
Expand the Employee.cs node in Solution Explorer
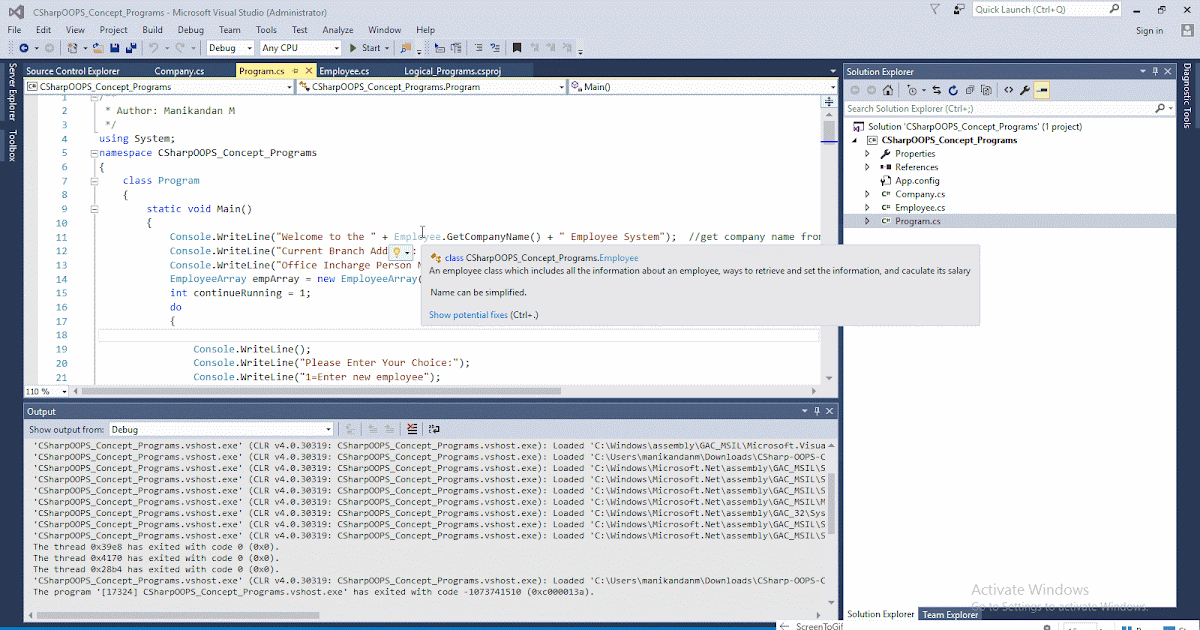[867, 208]
